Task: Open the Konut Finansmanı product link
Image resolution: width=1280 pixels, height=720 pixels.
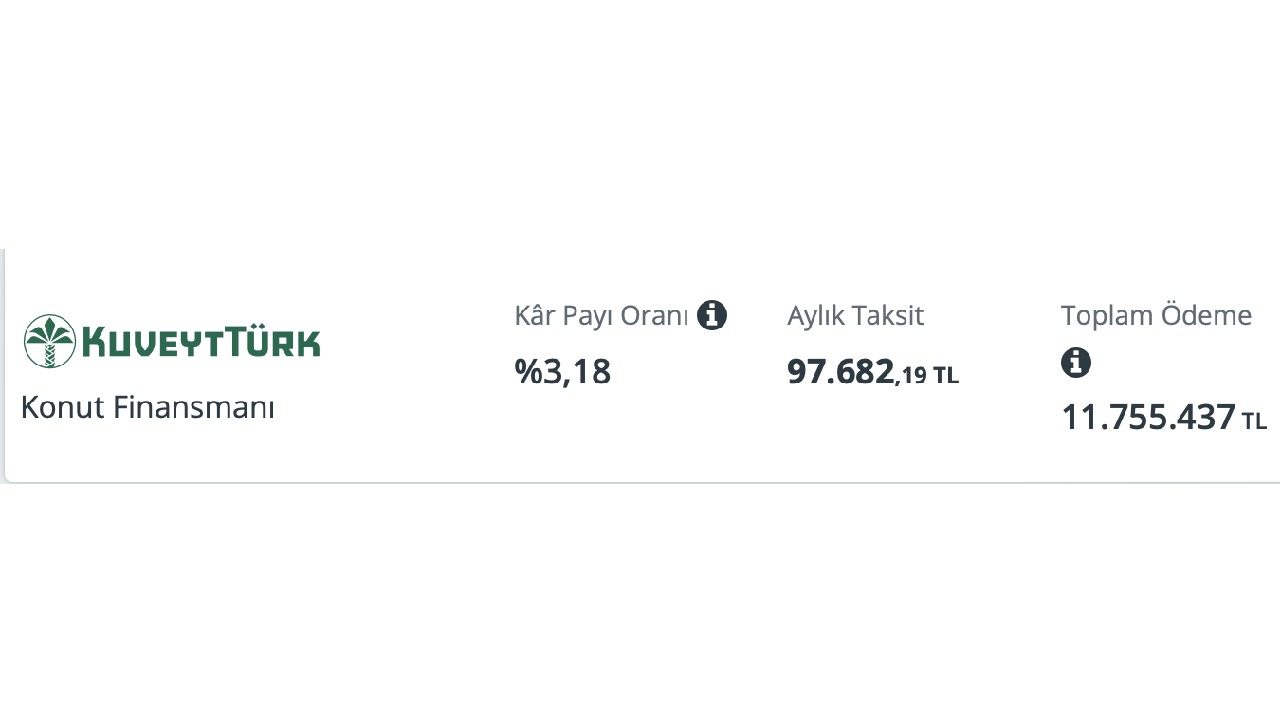Action: (148, 408)
